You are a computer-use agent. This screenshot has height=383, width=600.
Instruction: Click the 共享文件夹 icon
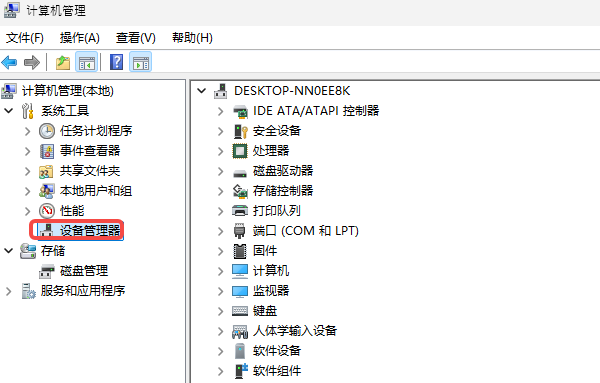point(46,171)
